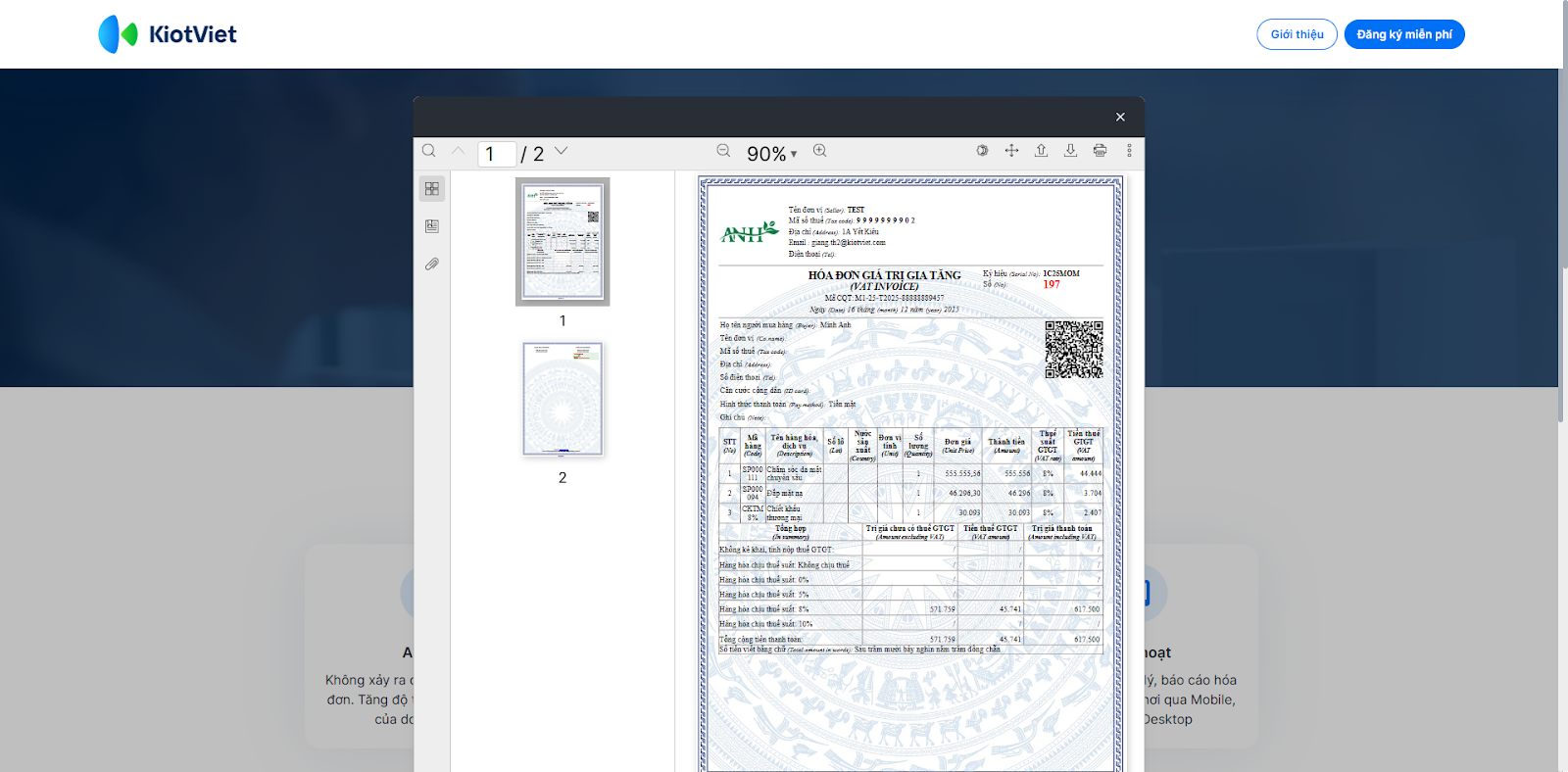Select the page 1 thumbnail
Image resolution: width=1568 pixels, height=772 pixels.
click(x=563, y=241)
